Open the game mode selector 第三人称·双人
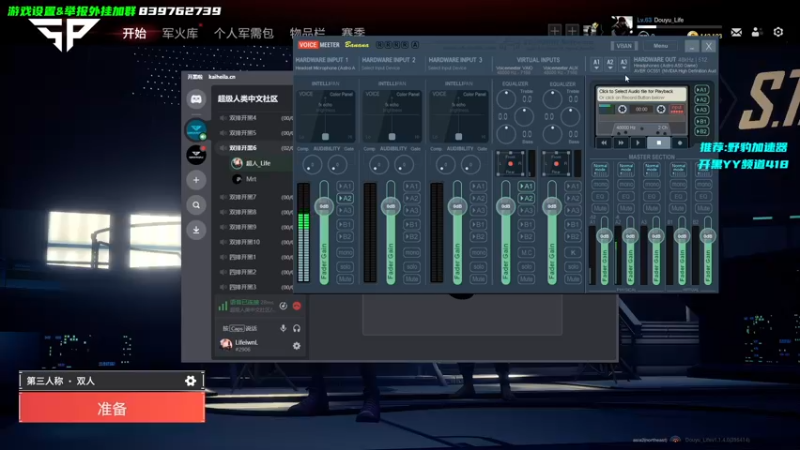 pos(112,381)
